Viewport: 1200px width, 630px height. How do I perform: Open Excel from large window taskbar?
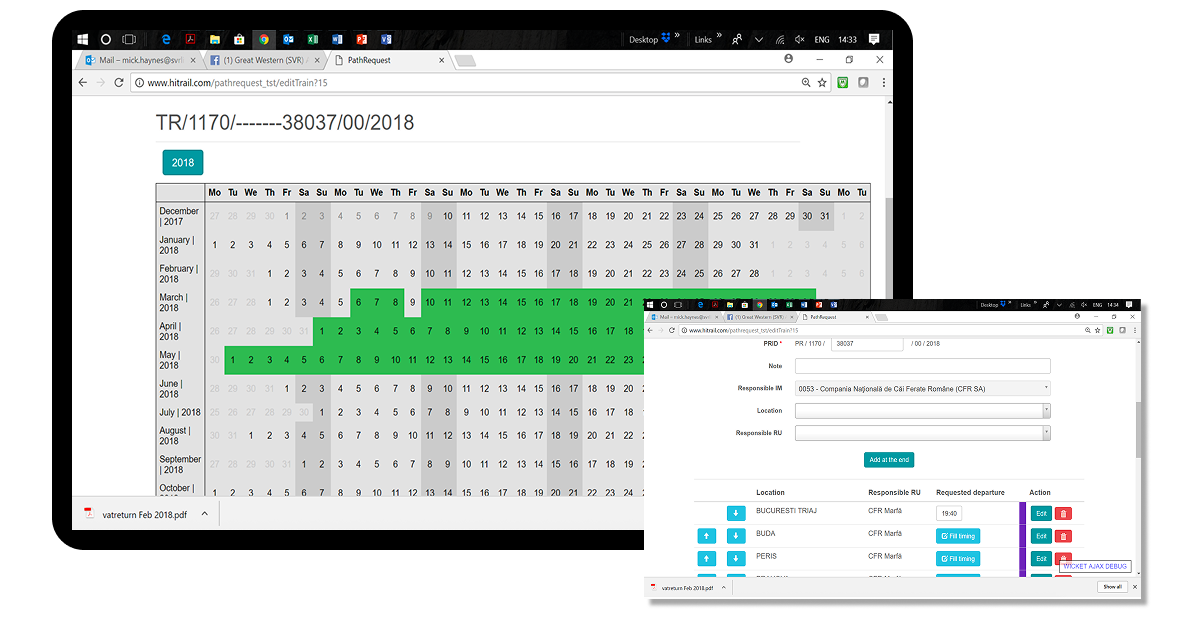[x=313, y=40]
